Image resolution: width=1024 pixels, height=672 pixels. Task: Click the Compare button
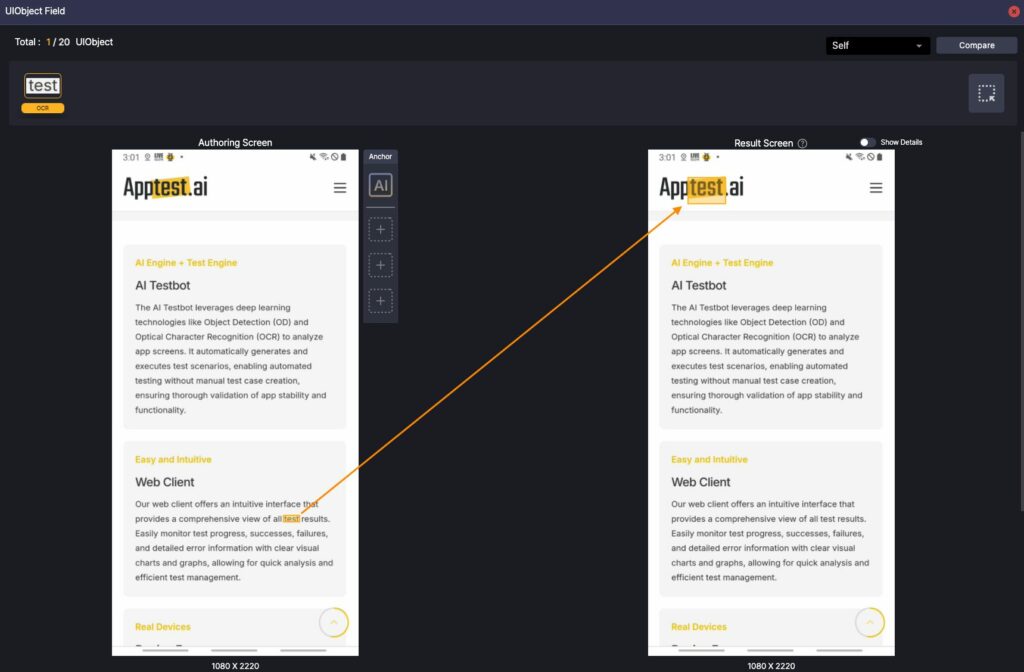pos(976,45)
